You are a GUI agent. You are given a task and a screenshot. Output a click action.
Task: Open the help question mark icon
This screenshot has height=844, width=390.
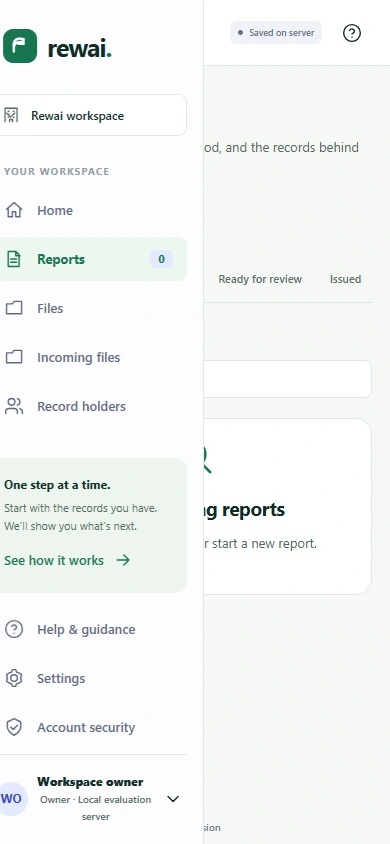(x=352, y=33)
